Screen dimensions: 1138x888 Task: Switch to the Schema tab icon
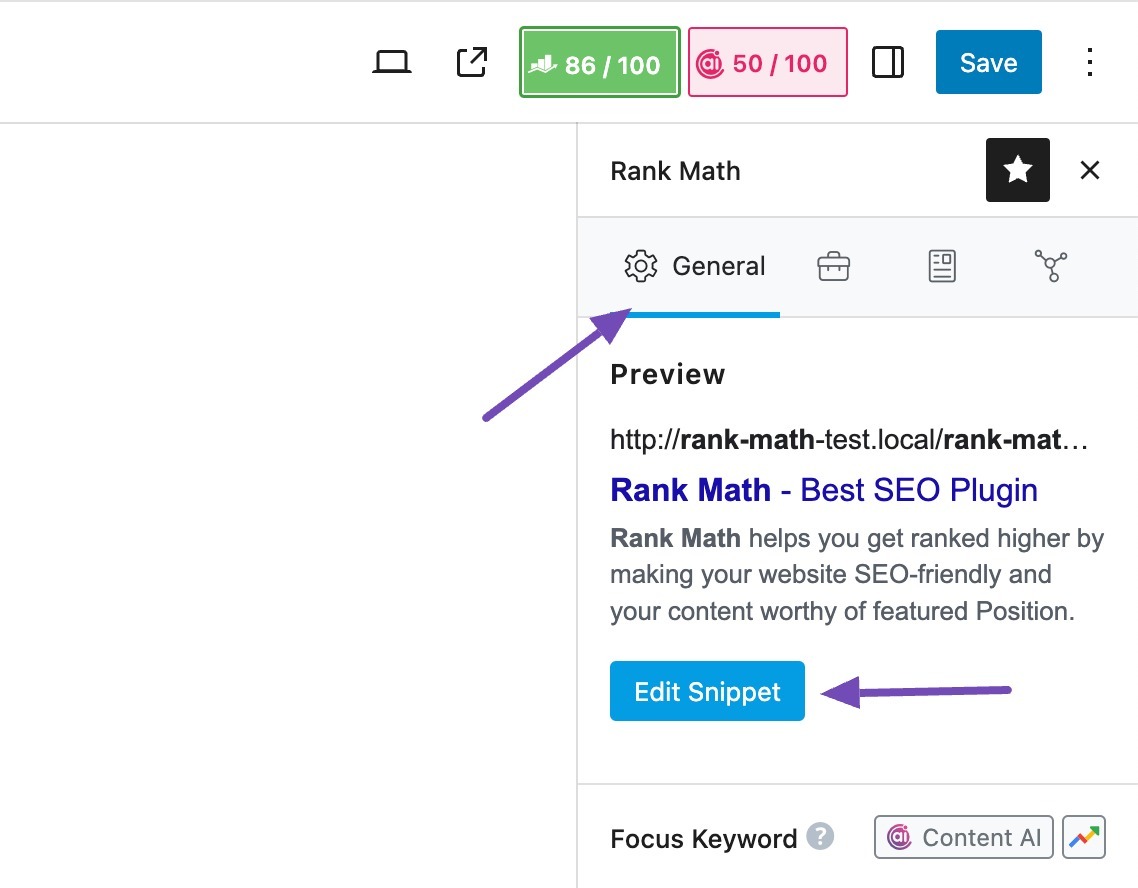[x=941, y=265]
